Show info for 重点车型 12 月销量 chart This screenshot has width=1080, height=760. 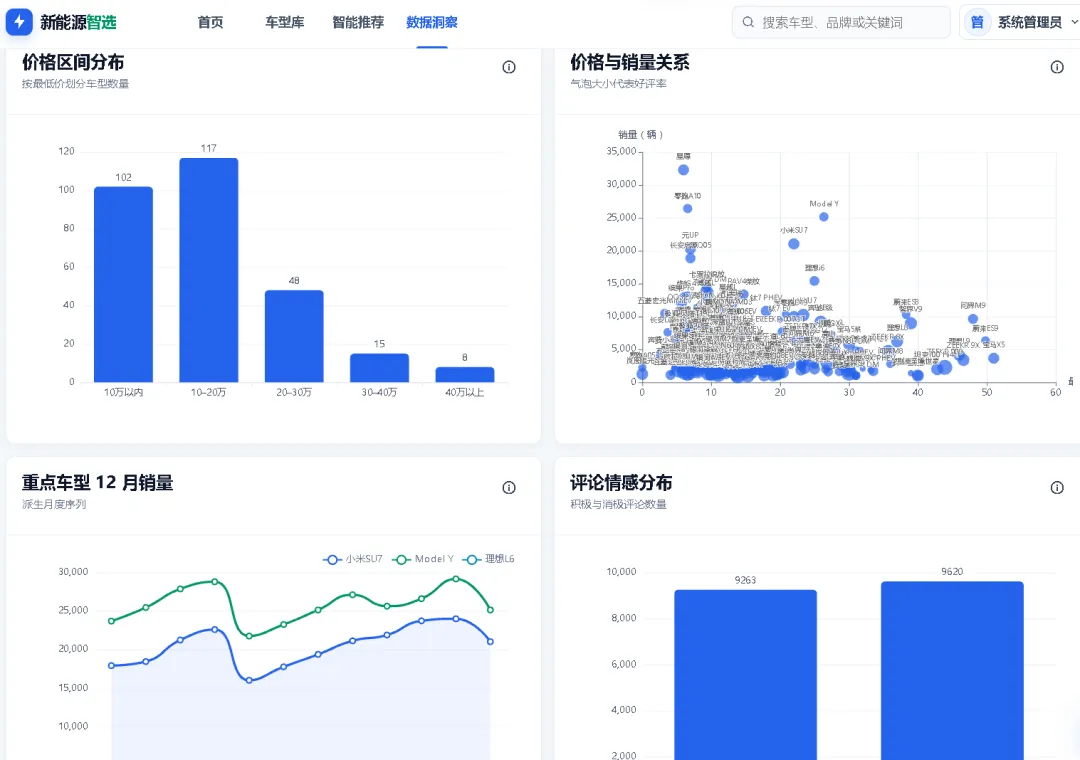tap(509, 488)
